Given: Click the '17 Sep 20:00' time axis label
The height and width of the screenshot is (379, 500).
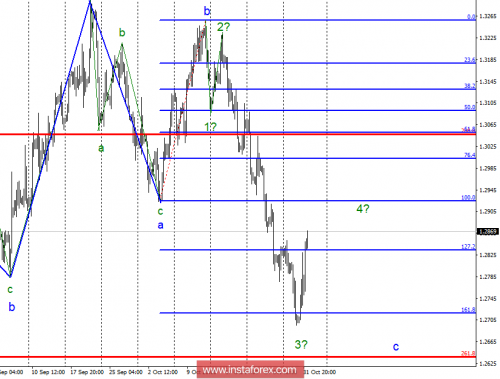Looking at the screenshot, I should tap(87, 372).
